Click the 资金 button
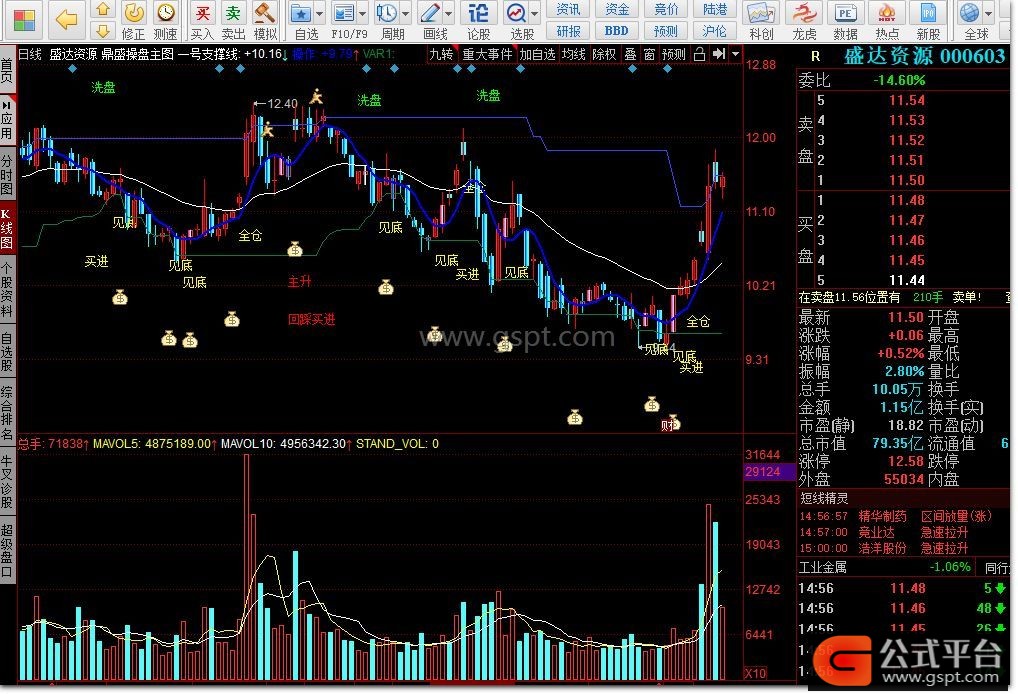The width and height of the screenshot is (1018, 694). [x=617, y=9]
